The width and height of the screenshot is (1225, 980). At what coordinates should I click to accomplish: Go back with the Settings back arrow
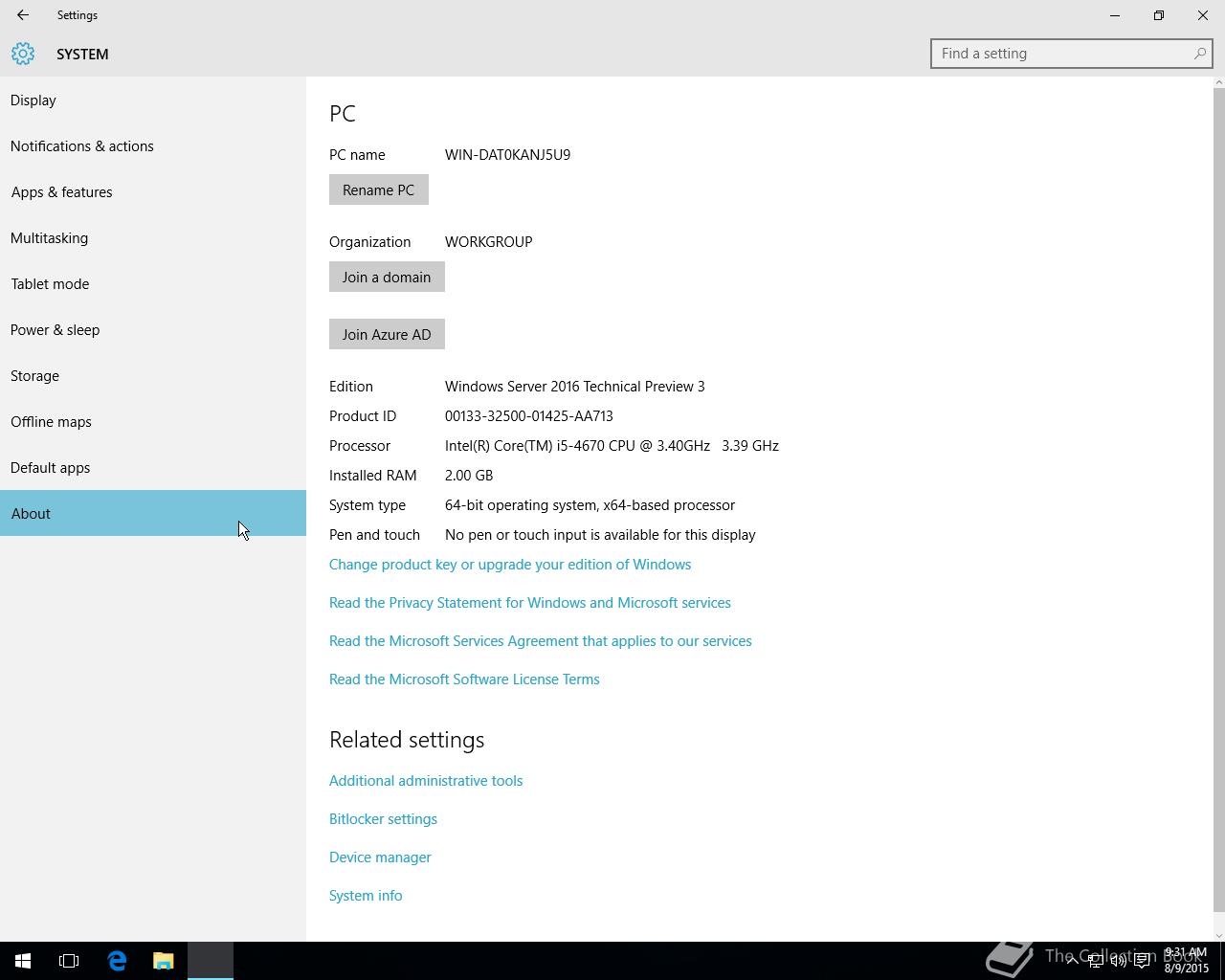click(x=23, y=15)
